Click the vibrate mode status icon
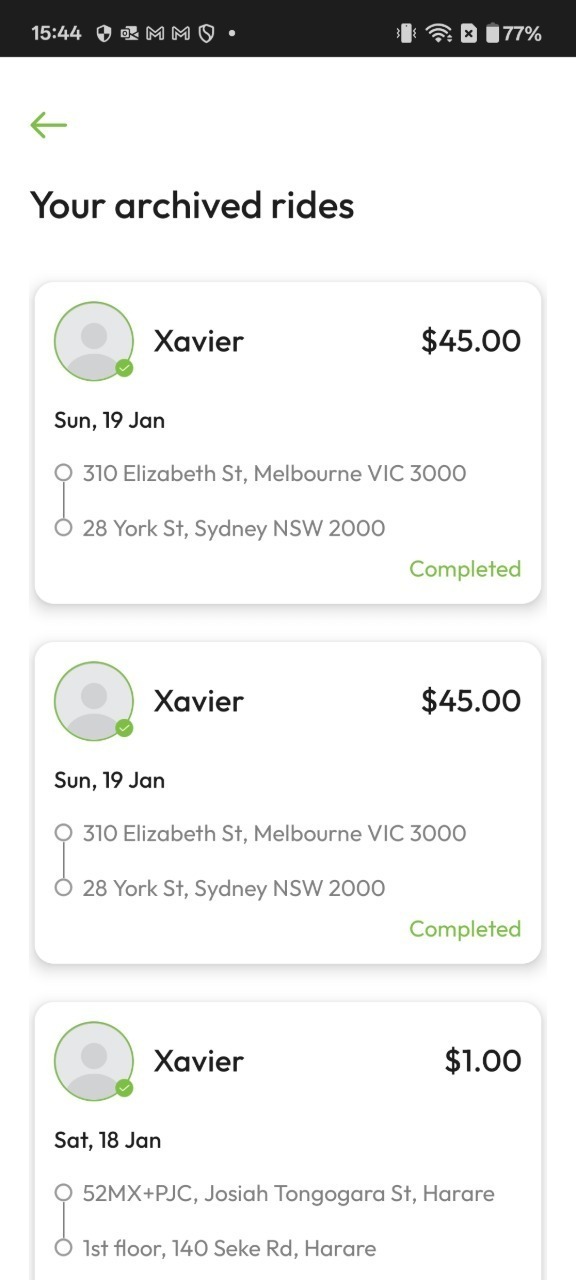The width and height of the screenshot is (576, 1280). [x=406, y=33]
